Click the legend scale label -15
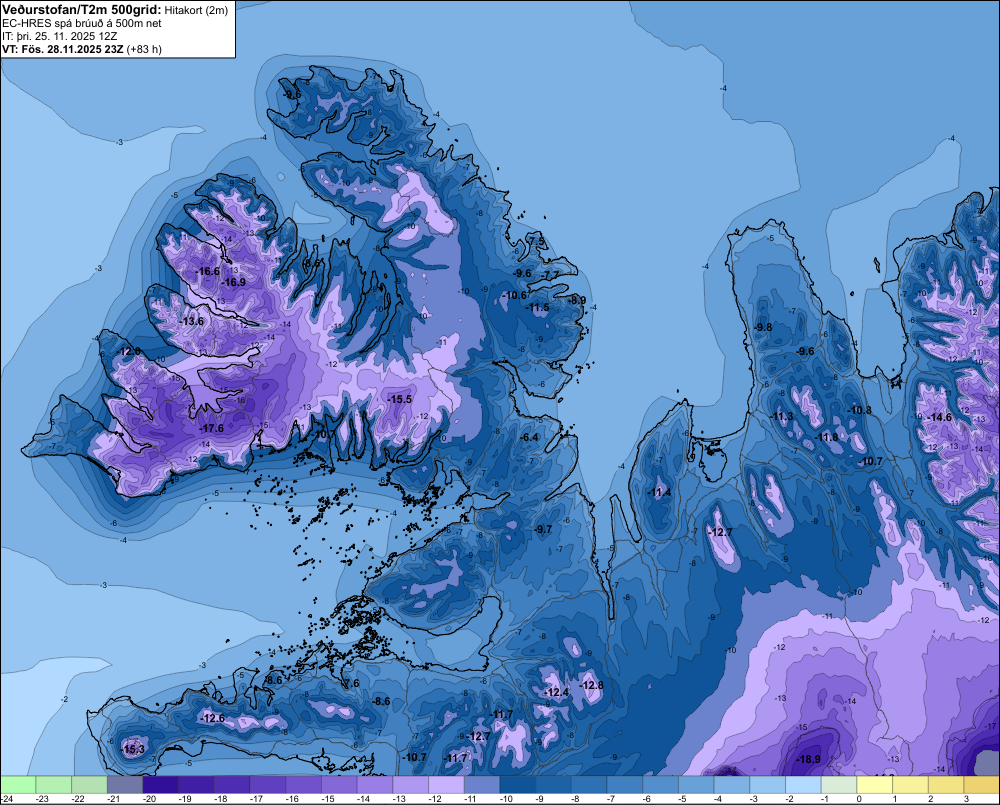1000x805 pixels. tap(328, 799)
